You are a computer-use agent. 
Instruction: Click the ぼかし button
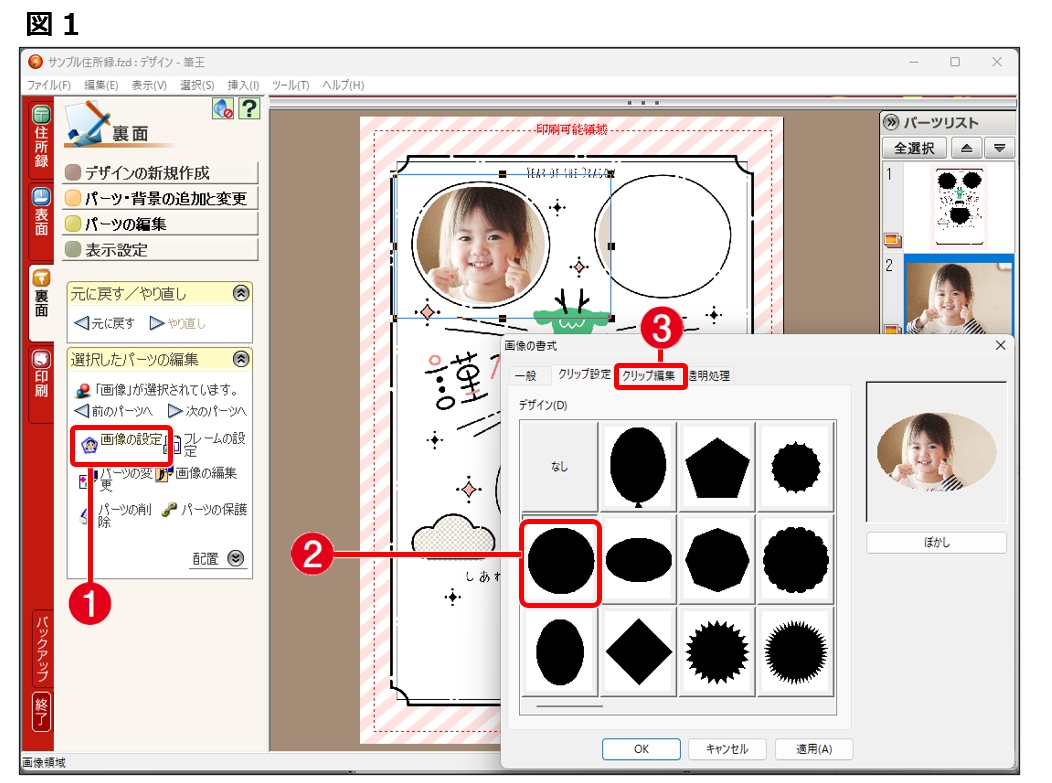tap(936, 543)
